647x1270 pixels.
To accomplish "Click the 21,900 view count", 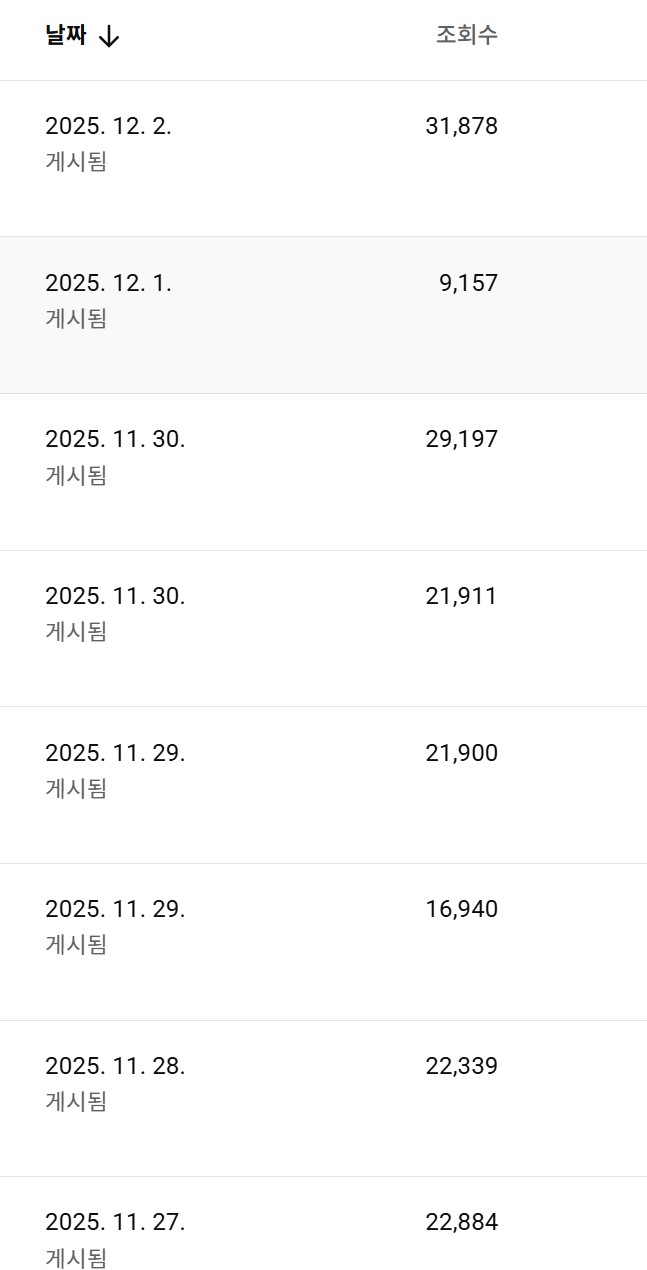I will (461, 753).
